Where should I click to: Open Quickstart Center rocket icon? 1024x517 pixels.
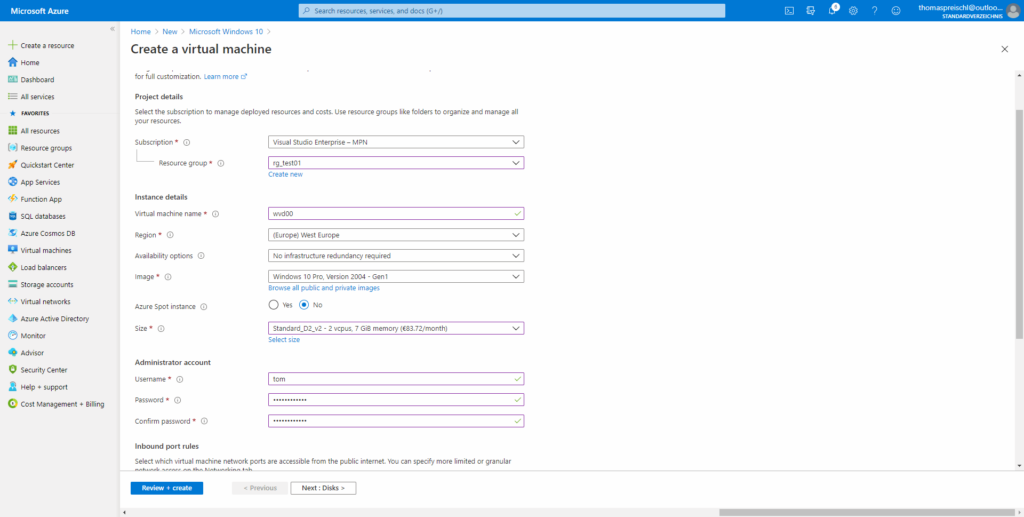pos(12,165)
